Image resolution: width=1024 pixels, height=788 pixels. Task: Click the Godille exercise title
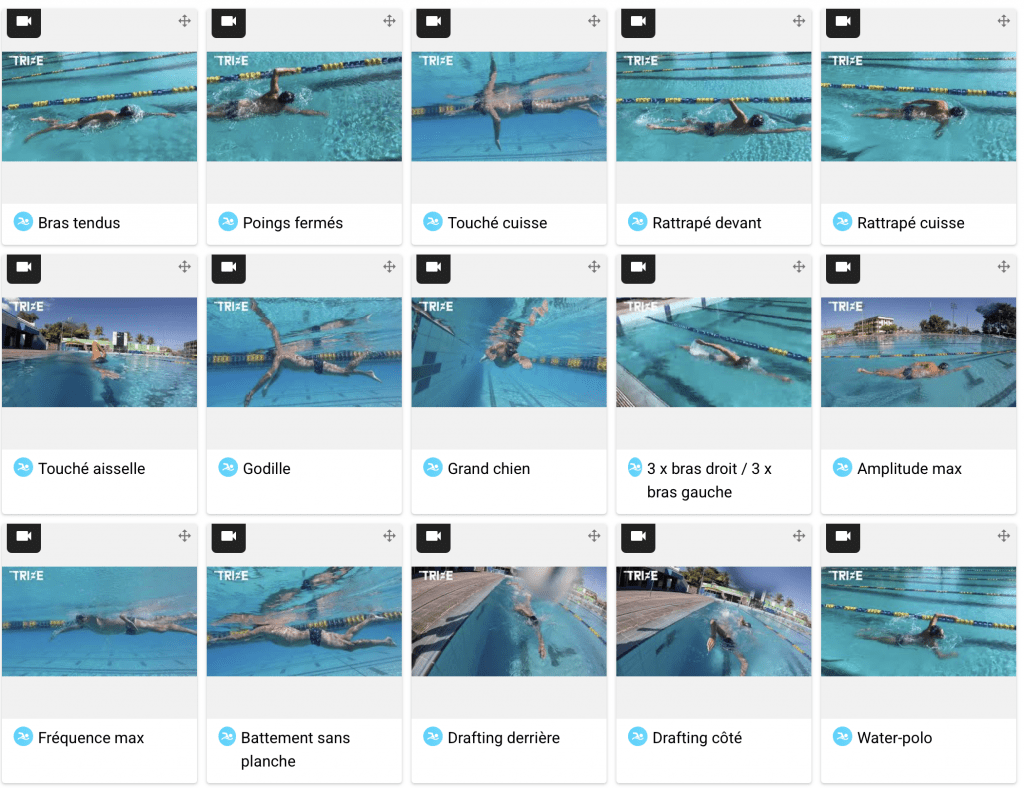(266, 468)
